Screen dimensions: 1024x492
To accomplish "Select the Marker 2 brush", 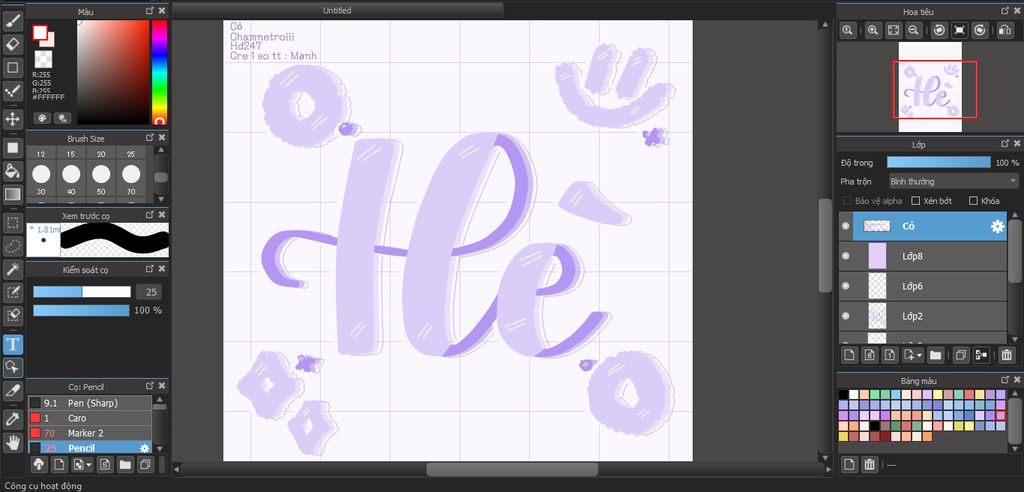I will point(90,433).
